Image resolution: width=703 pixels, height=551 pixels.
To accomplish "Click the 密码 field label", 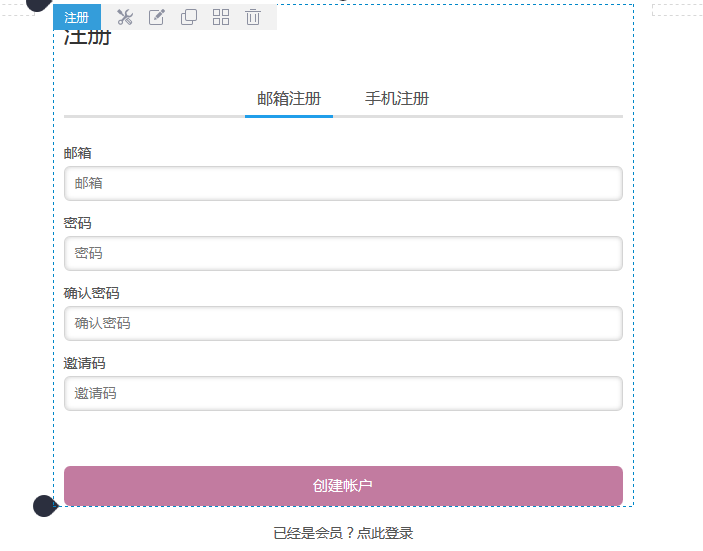I will coord(78,223).
